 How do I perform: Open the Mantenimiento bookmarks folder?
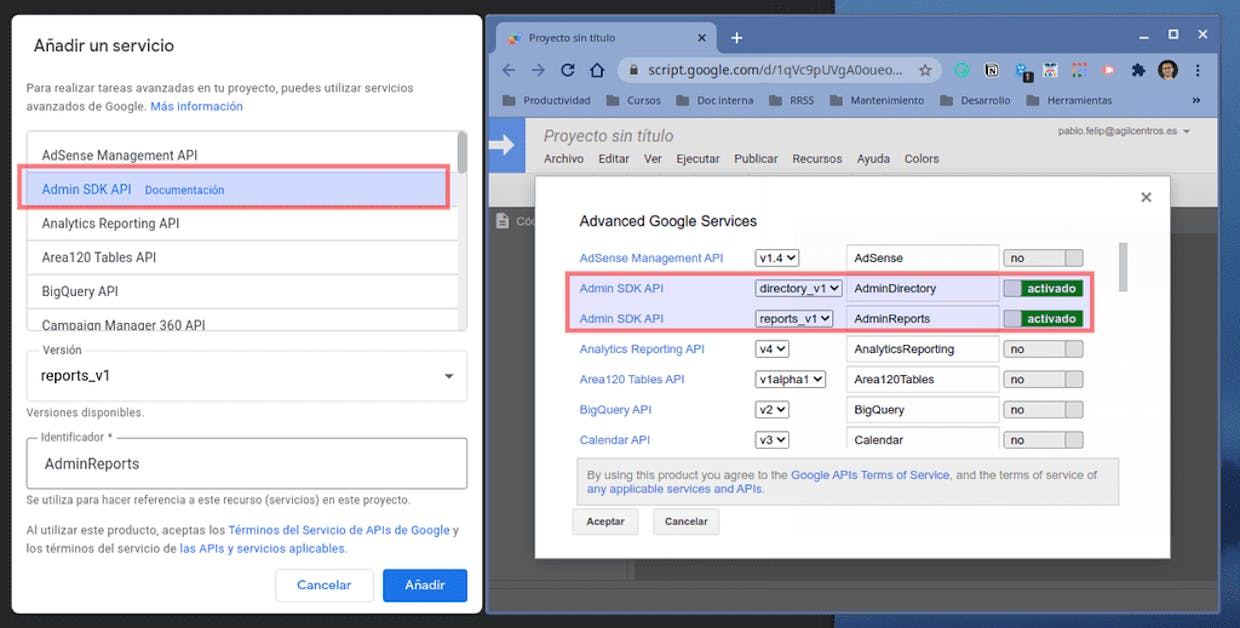click(877, 100)
